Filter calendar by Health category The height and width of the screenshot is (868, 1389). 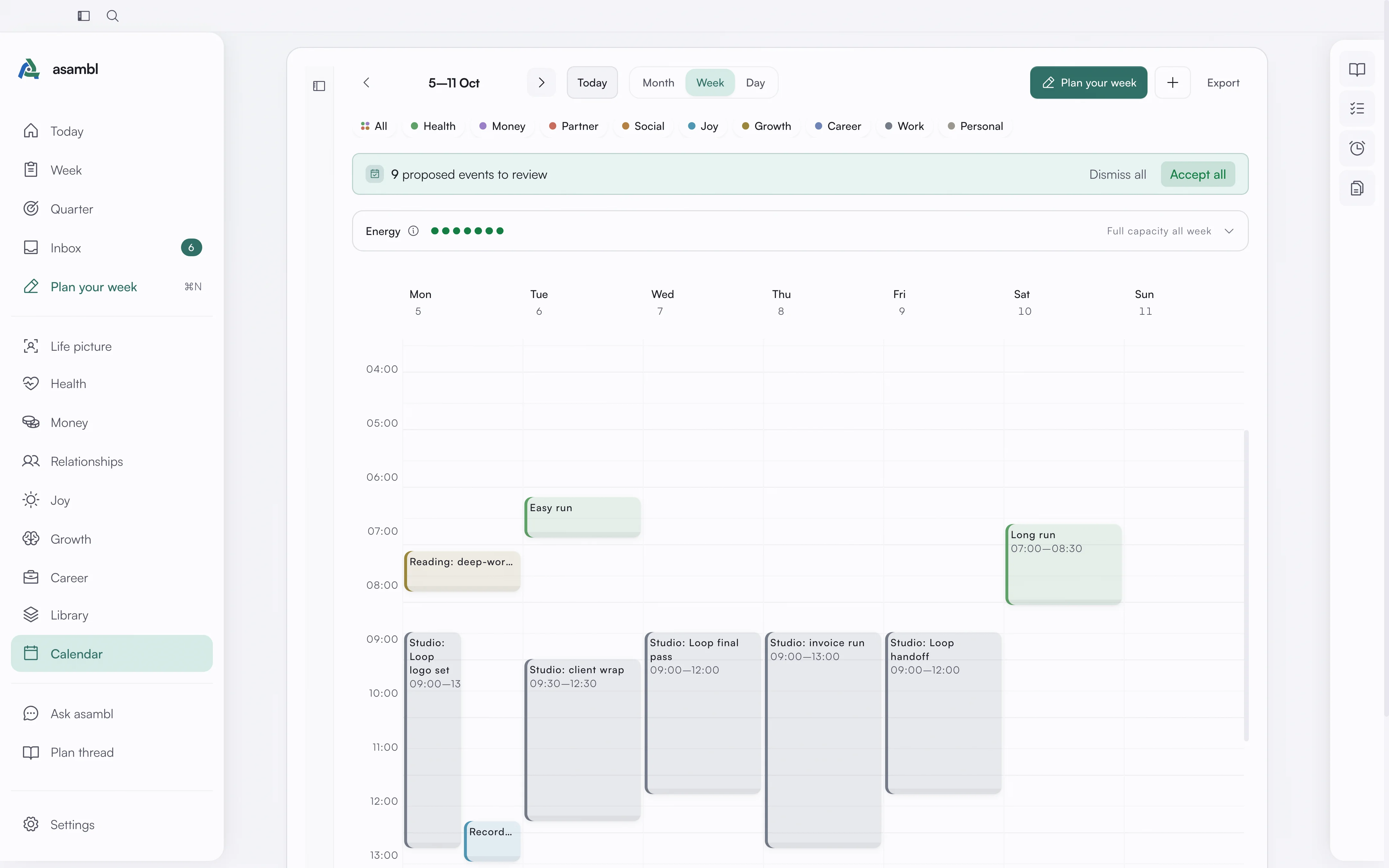433,126
